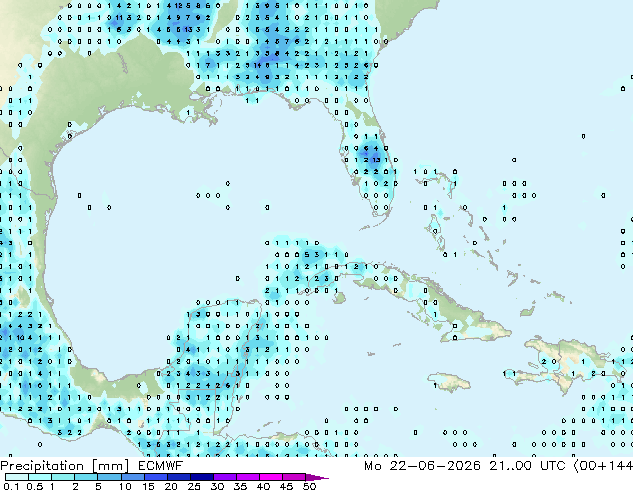Image resolution: width=634 pixels, height=490 pixels.
Task: Click the 10–15 mm blue legend swatch
Action: pyautogui.click(x=133, y=477)
